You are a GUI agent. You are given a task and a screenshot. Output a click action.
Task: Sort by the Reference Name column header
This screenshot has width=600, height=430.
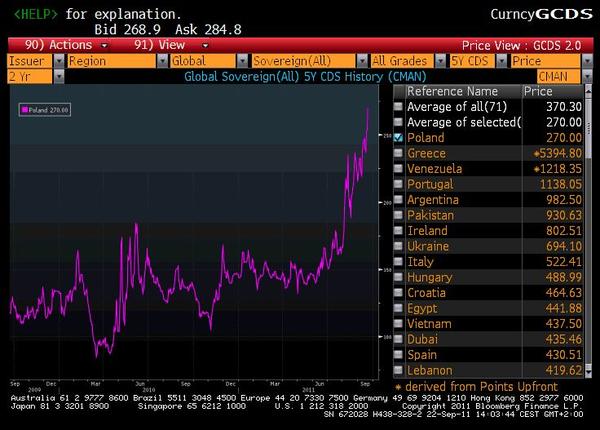point(463,91)
